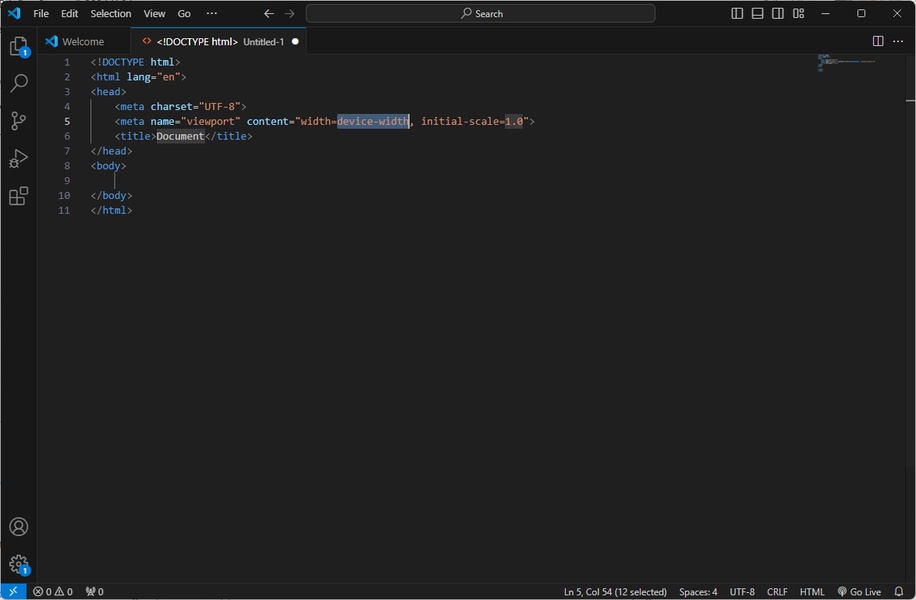Toggle the bottom panel layout button
This screenshot has height=600, width=916.
coord(757,14)
